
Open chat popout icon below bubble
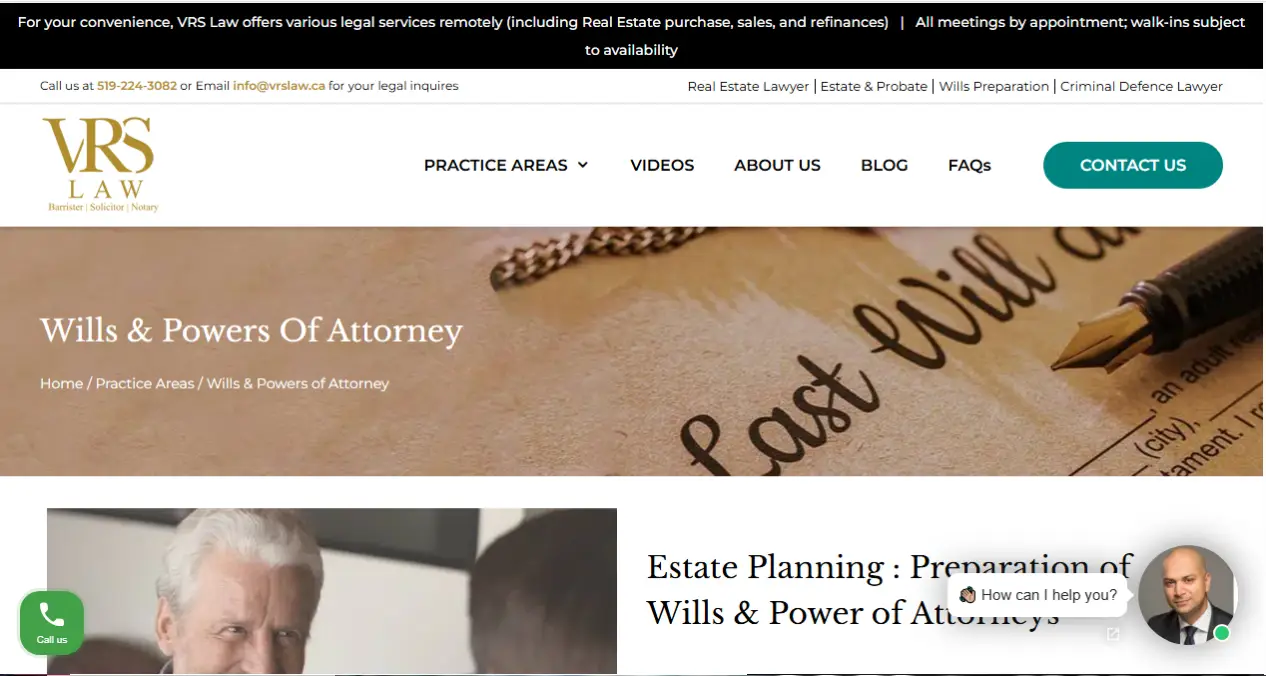click(x=1113, y=634)
